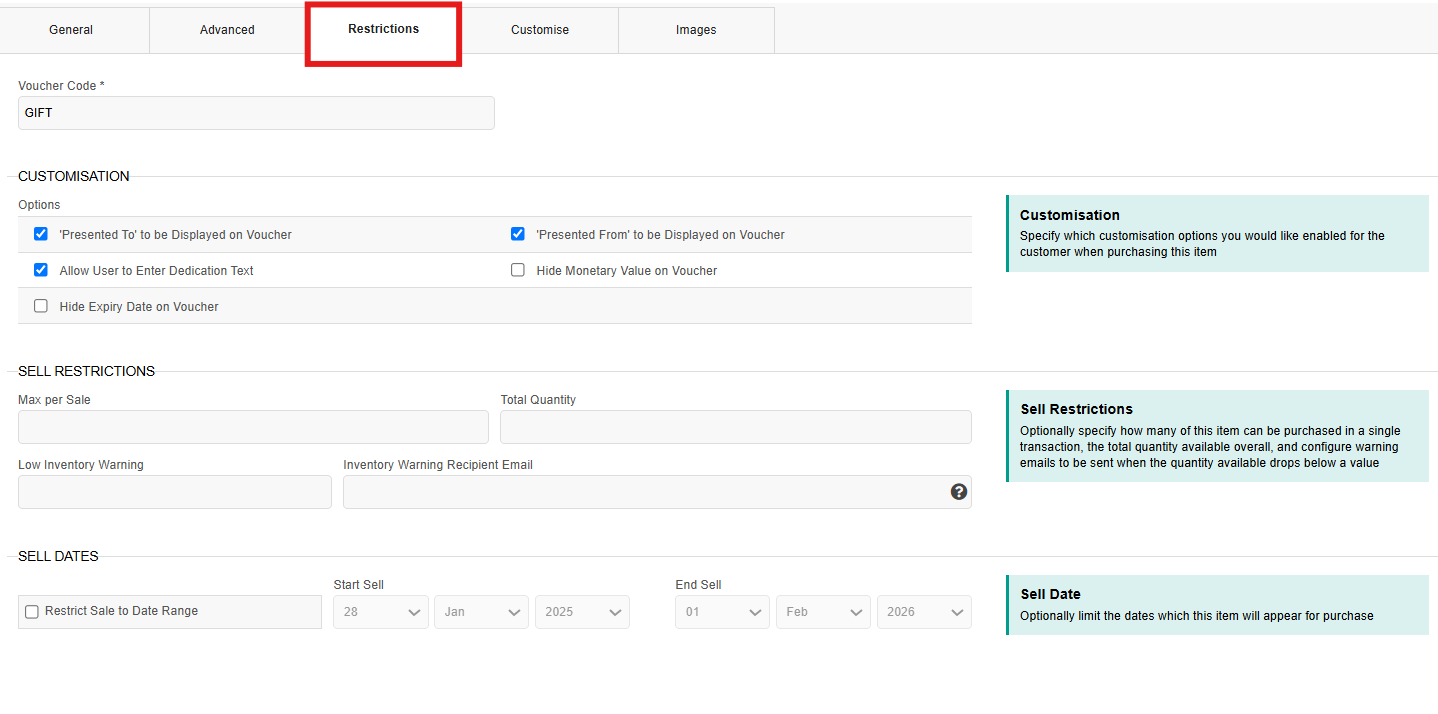Open the Start Sell month dropdown
This screenshot has height=714, width=1438.
click(x=481, y=612)
